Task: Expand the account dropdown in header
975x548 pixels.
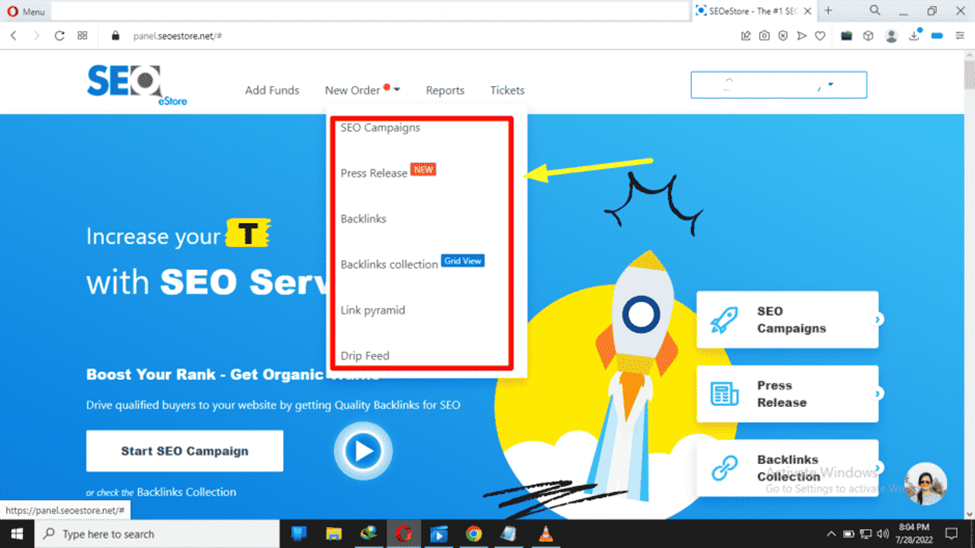Action: click(778, 85)
